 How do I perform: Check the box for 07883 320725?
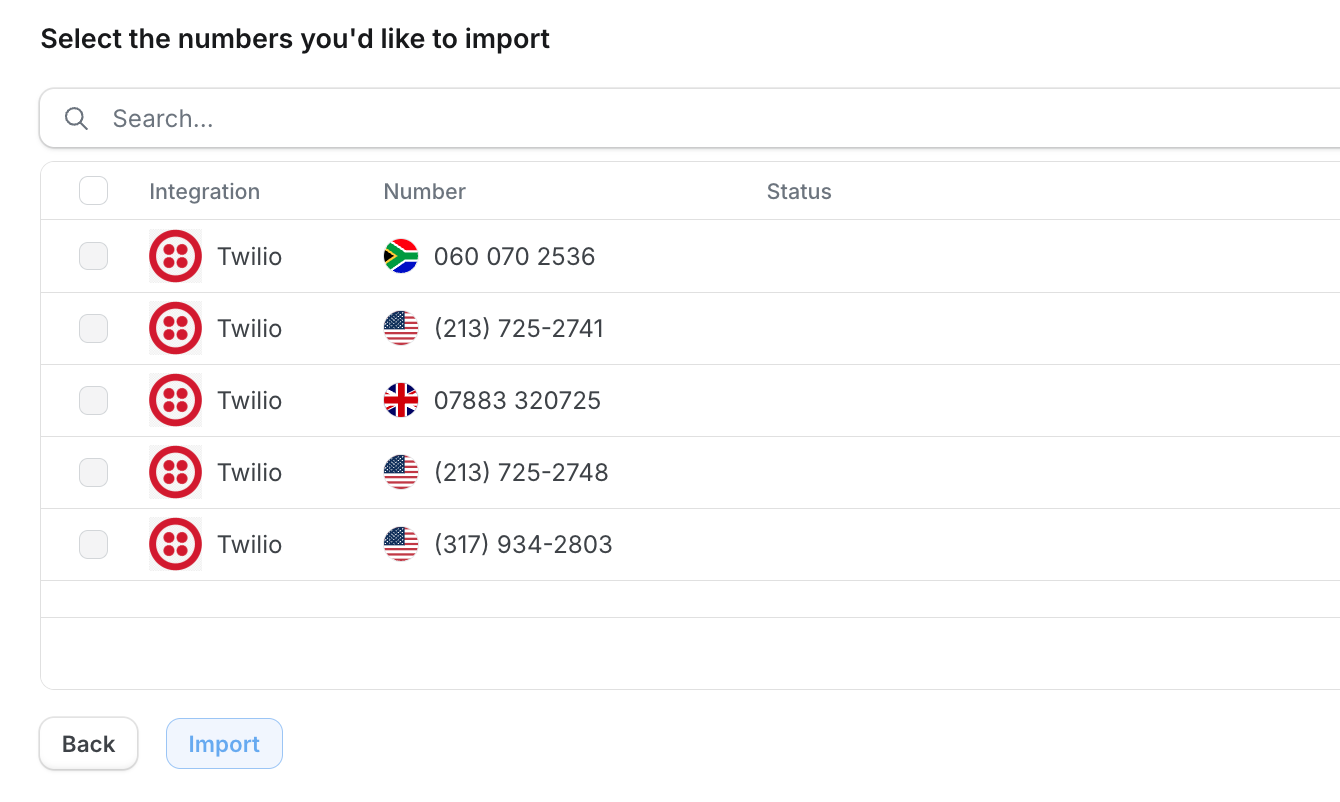click(93, 400)
